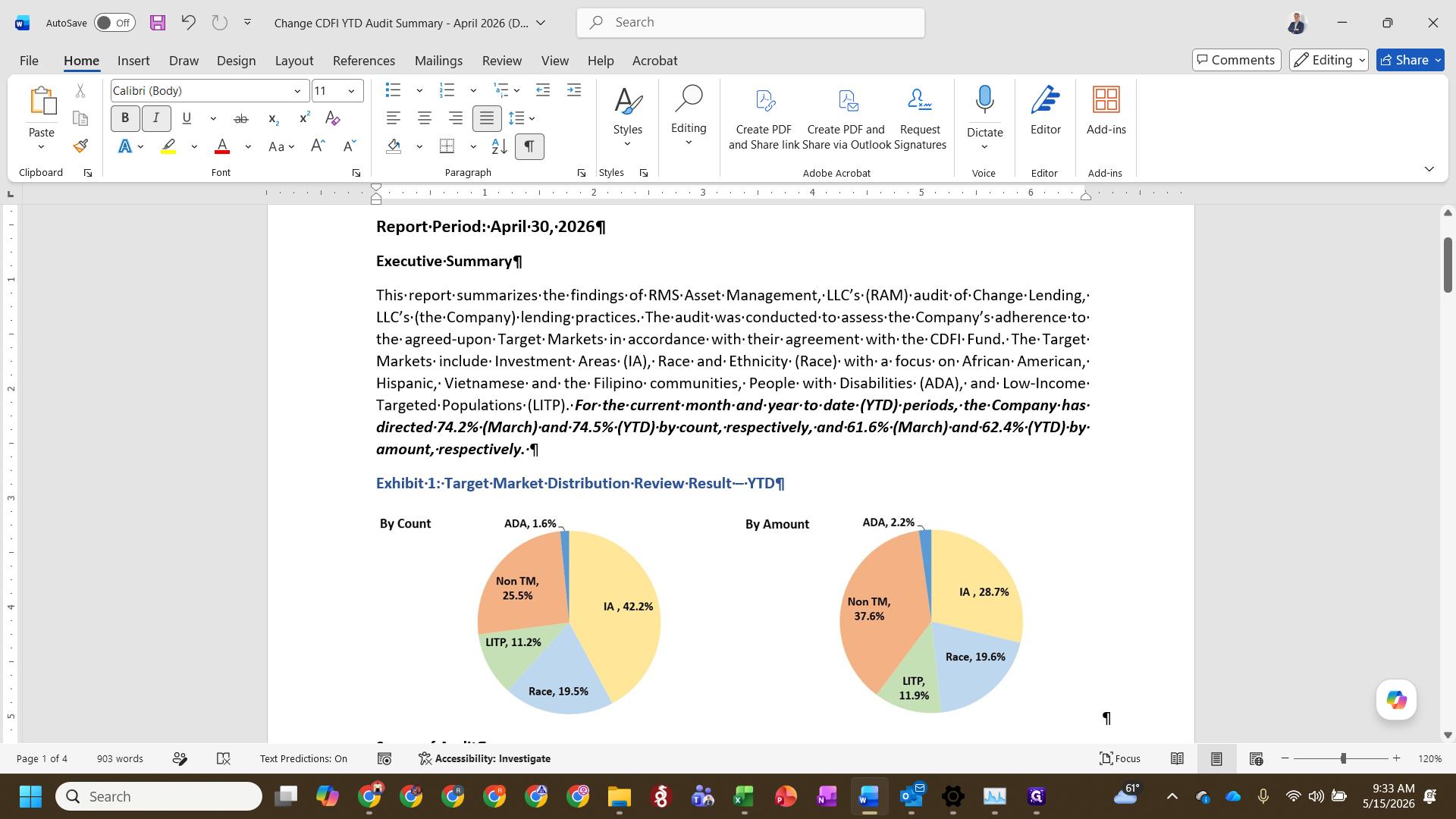The width and height of the screenshot is (1456, 819).
Task: Click the Save icon in title bar
Action: pyautogui.click(x=158, y=23)
